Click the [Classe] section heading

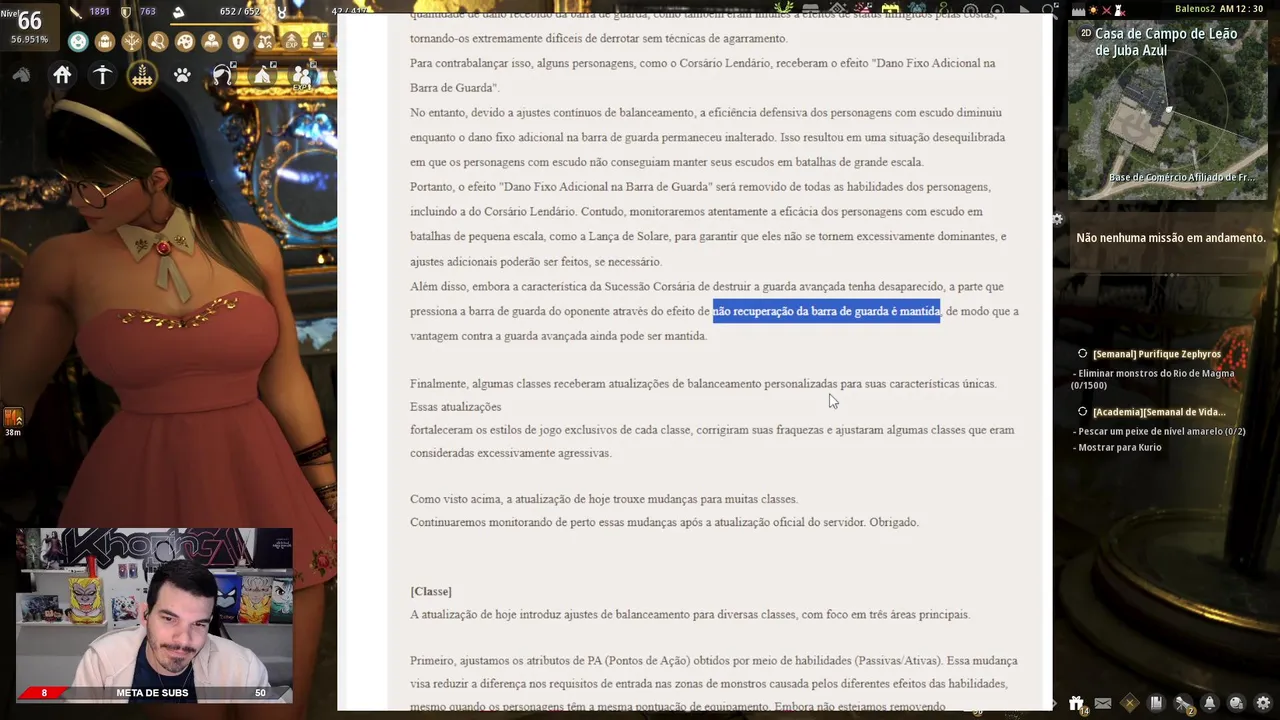pos(431,591)
